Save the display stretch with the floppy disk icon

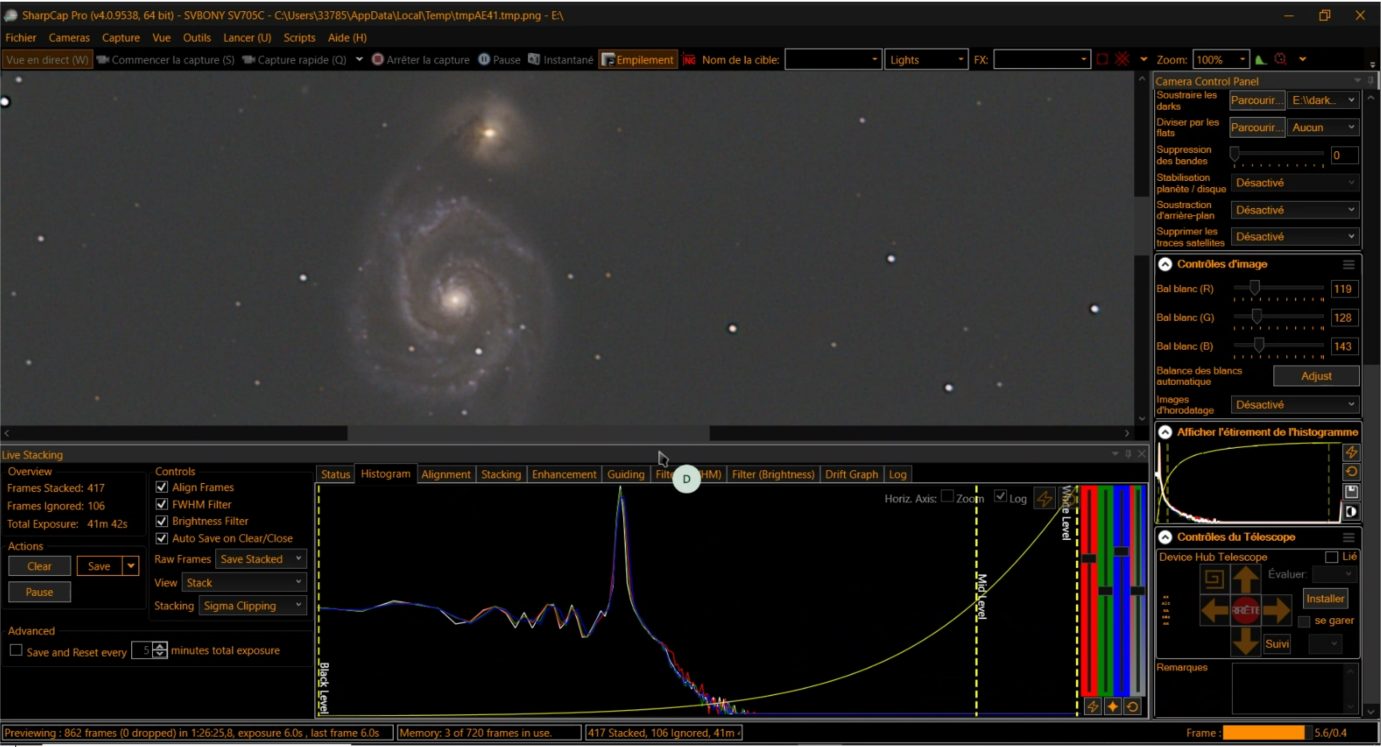coord(1351,492)
